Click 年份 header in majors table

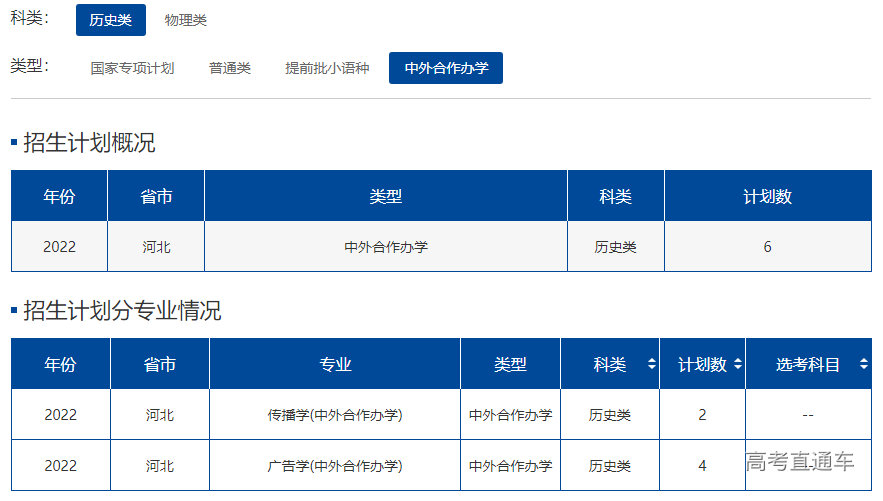[x=61, y=364]
